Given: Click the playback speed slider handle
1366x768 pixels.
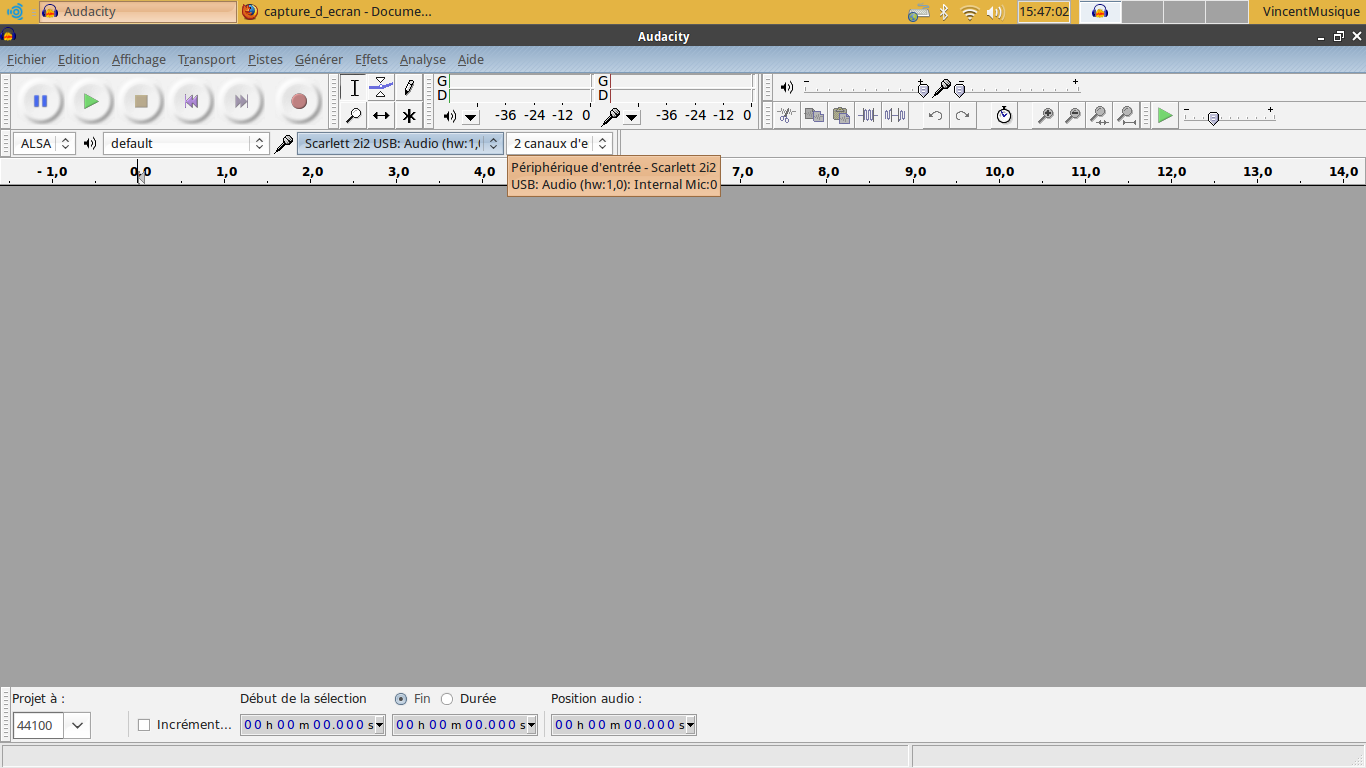Looking at the screenshot, I should pyautogui.click(x=1213, y=117).
